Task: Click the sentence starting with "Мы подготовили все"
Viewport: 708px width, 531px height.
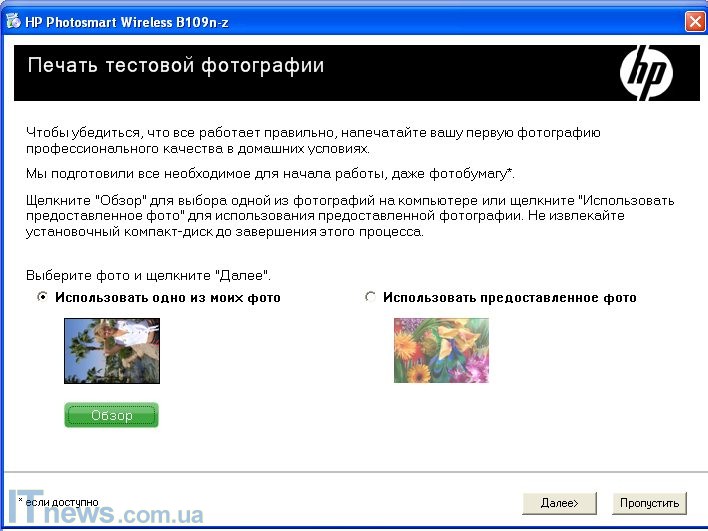Action: (270, 174)
